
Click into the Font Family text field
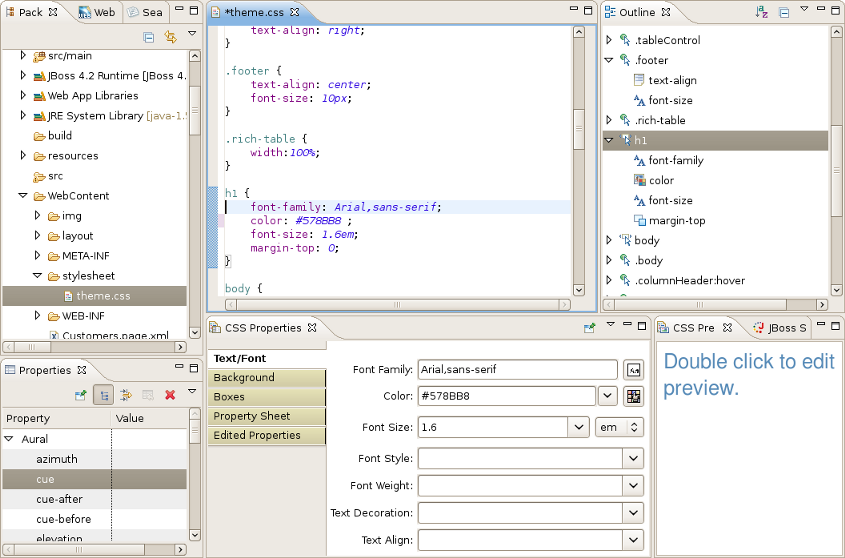[x=516, y=370]
